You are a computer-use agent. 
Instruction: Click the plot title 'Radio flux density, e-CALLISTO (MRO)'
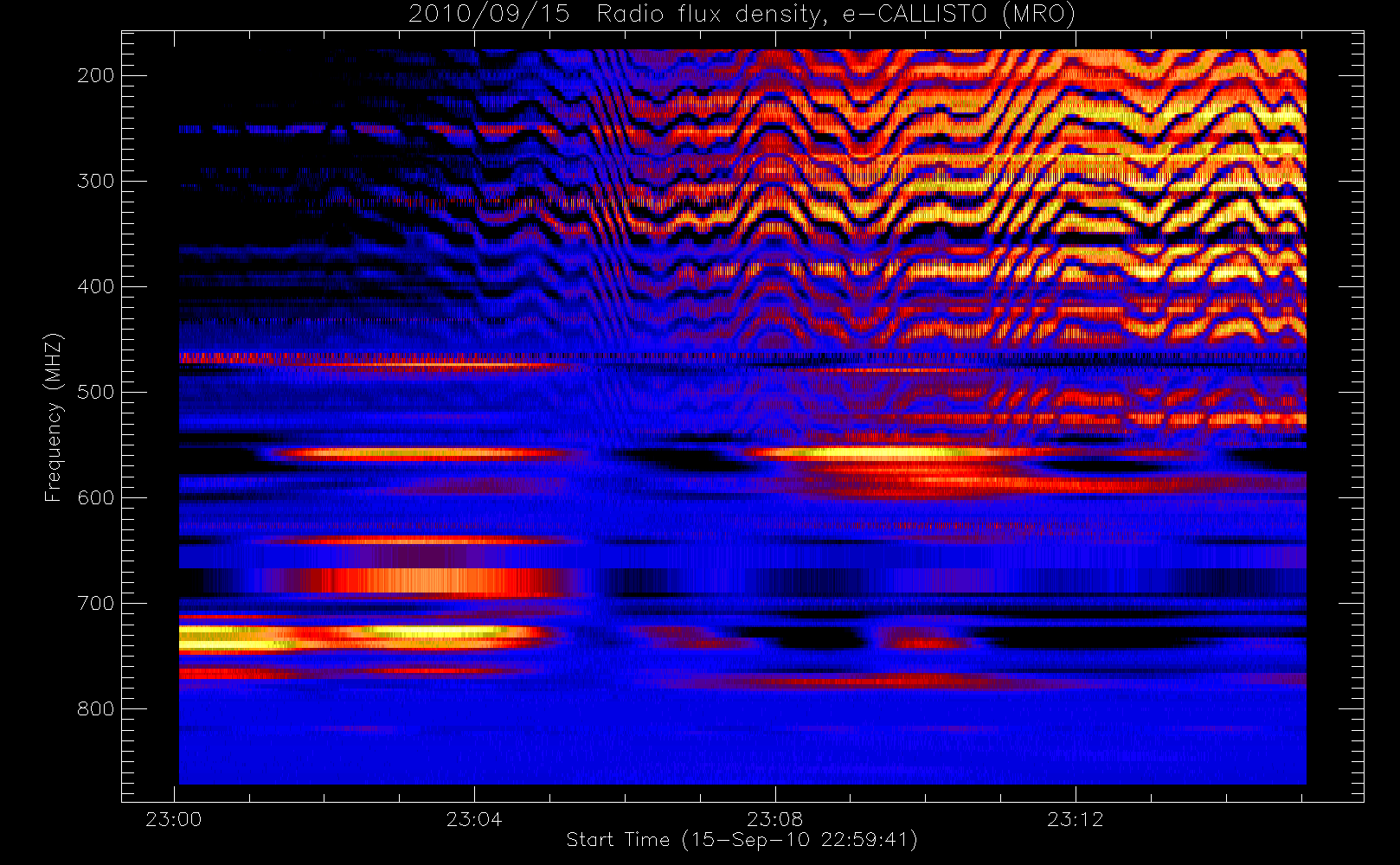pos(836,15)
